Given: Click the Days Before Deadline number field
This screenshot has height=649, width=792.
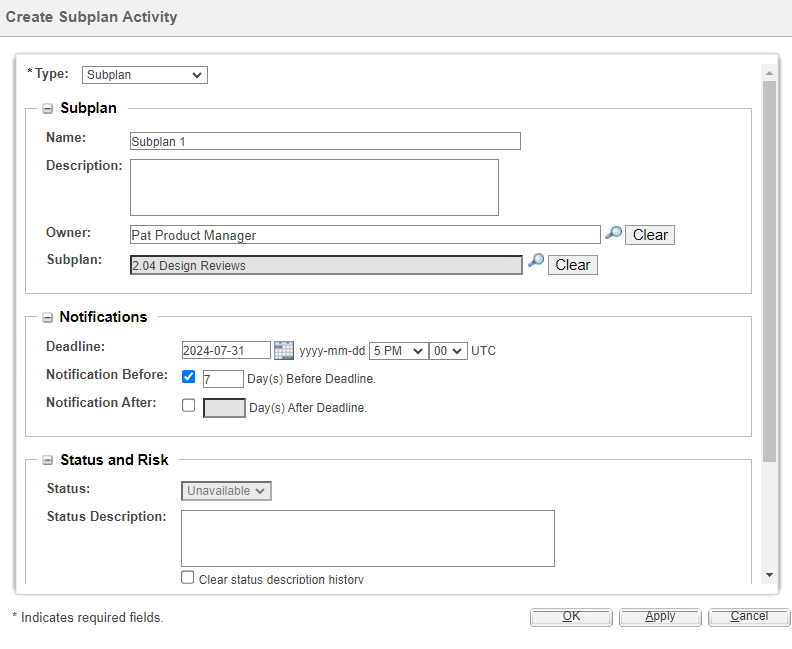Looking at the screenshot, I should pos(223,379).
